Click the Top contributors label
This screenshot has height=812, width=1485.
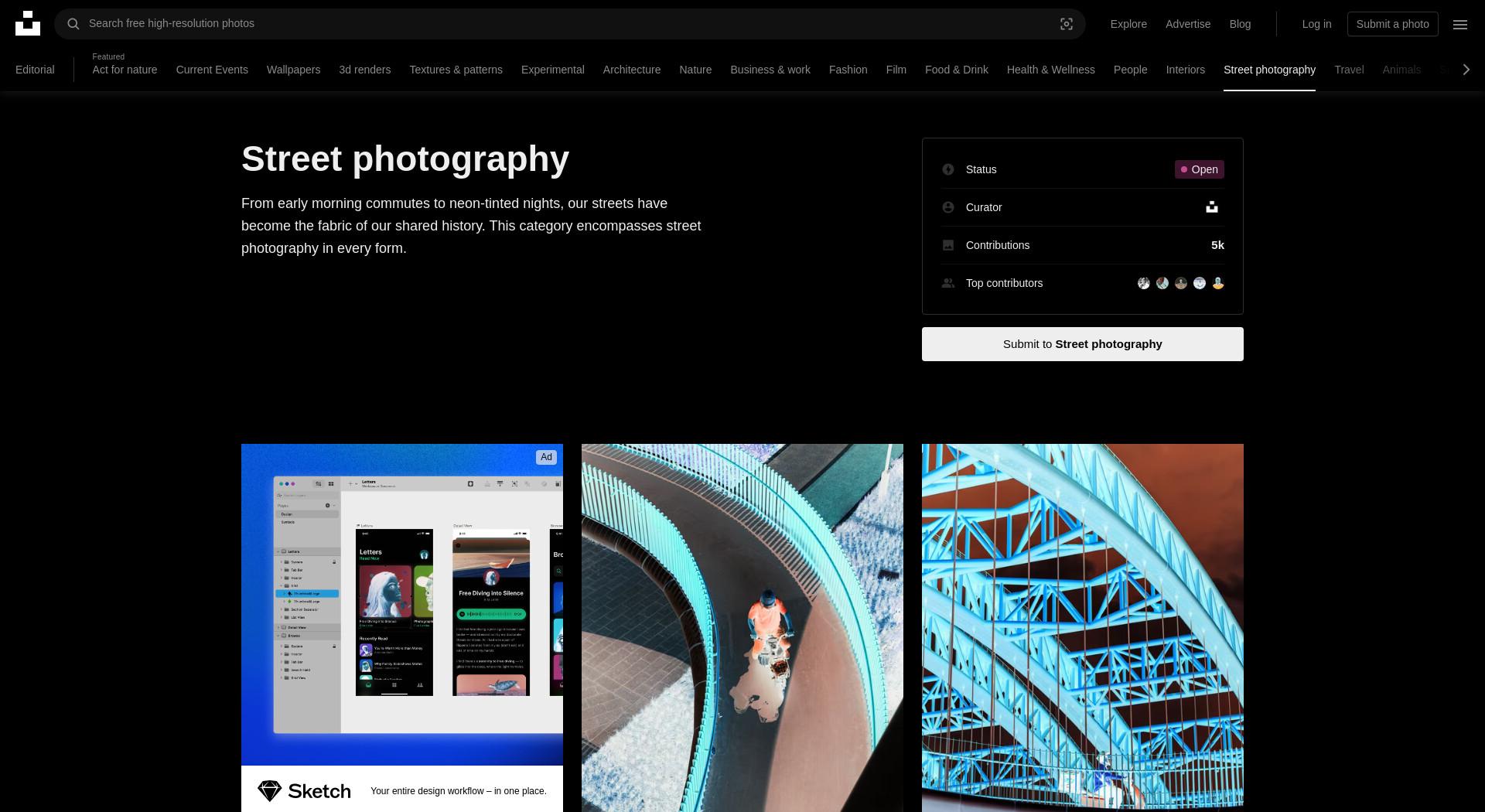click(x=1004, y=283)
